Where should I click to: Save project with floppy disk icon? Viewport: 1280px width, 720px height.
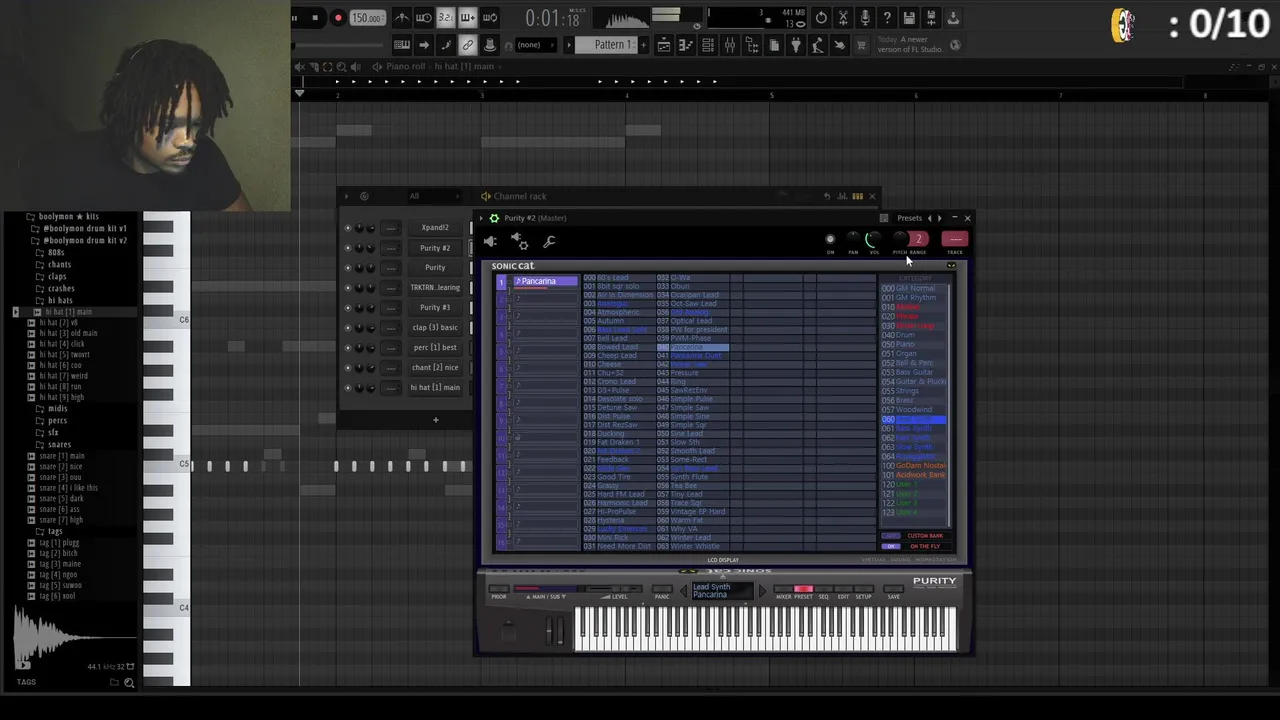tap(909, 18)
